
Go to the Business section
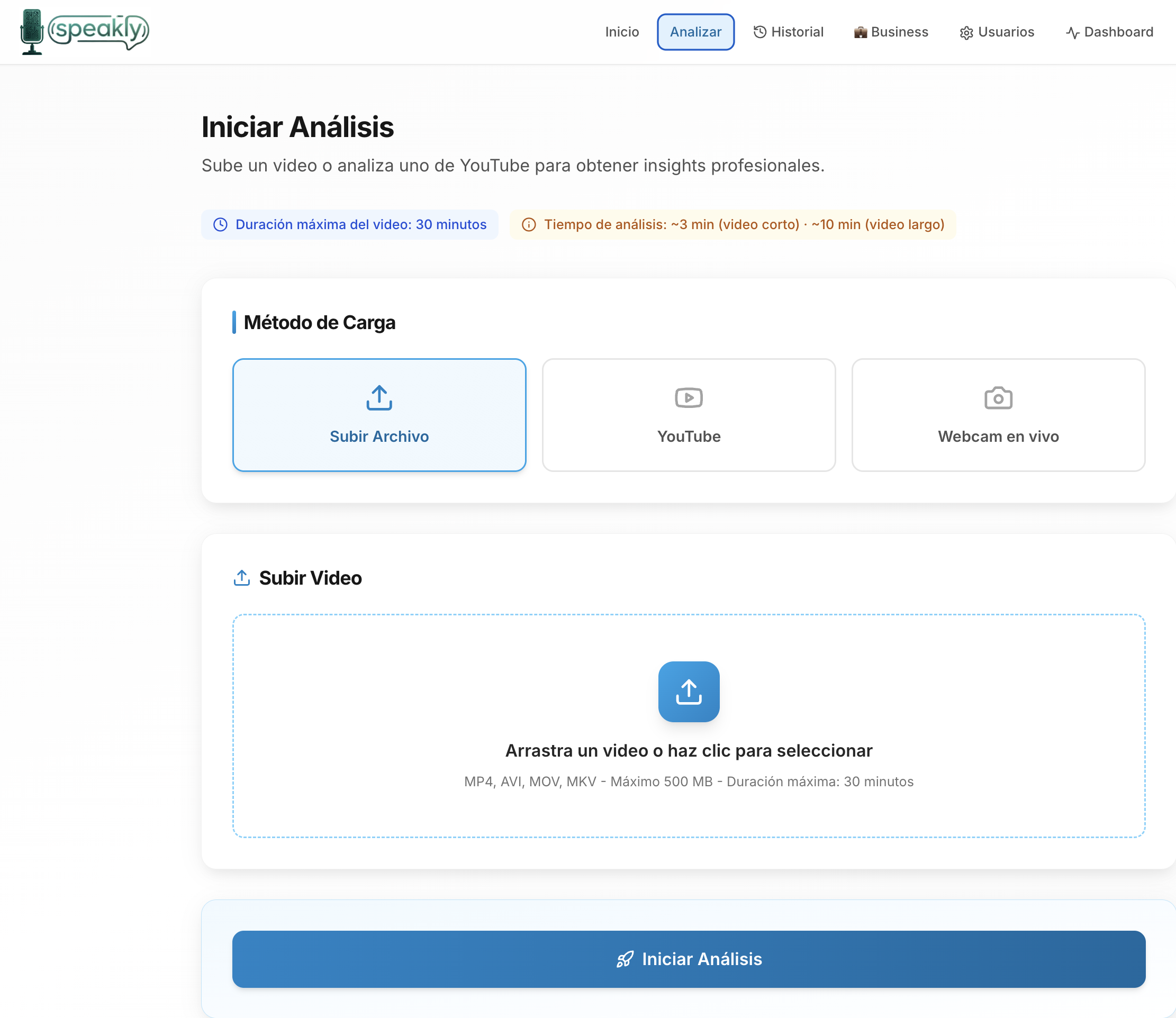pos(891,32)
